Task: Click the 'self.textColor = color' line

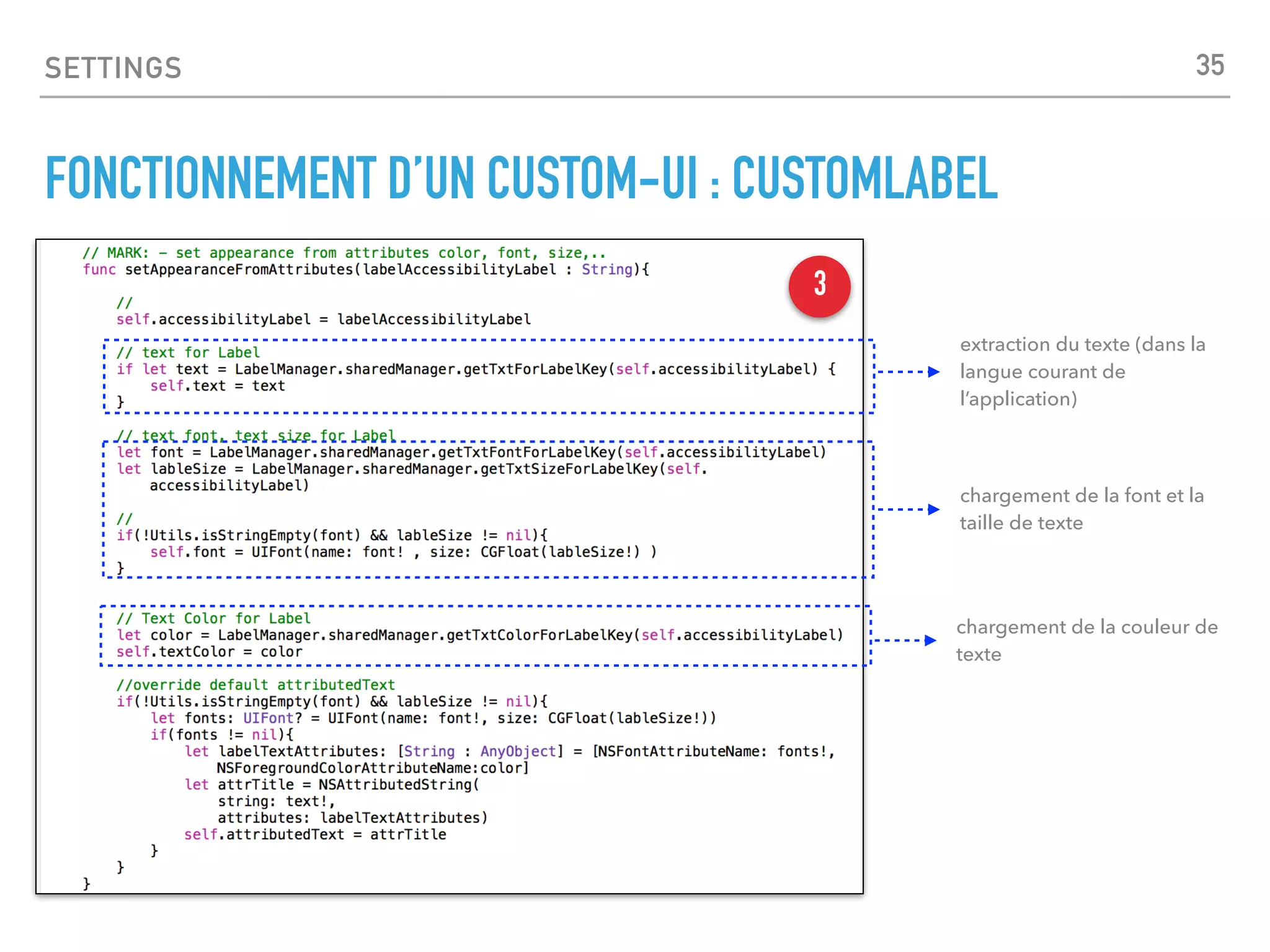Action: (x=210, y=652)
